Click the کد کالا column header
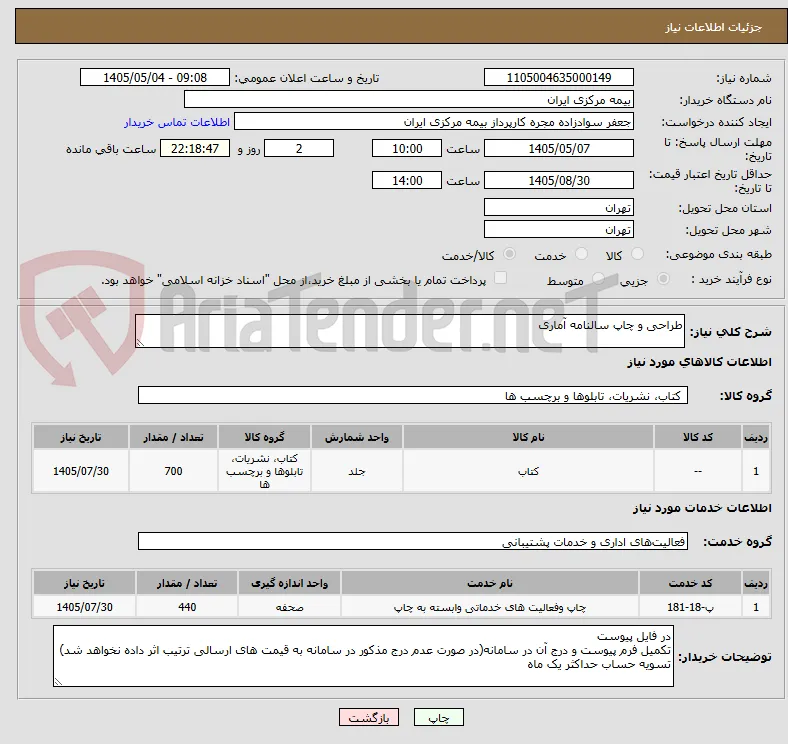 click(x=698, y=436)
